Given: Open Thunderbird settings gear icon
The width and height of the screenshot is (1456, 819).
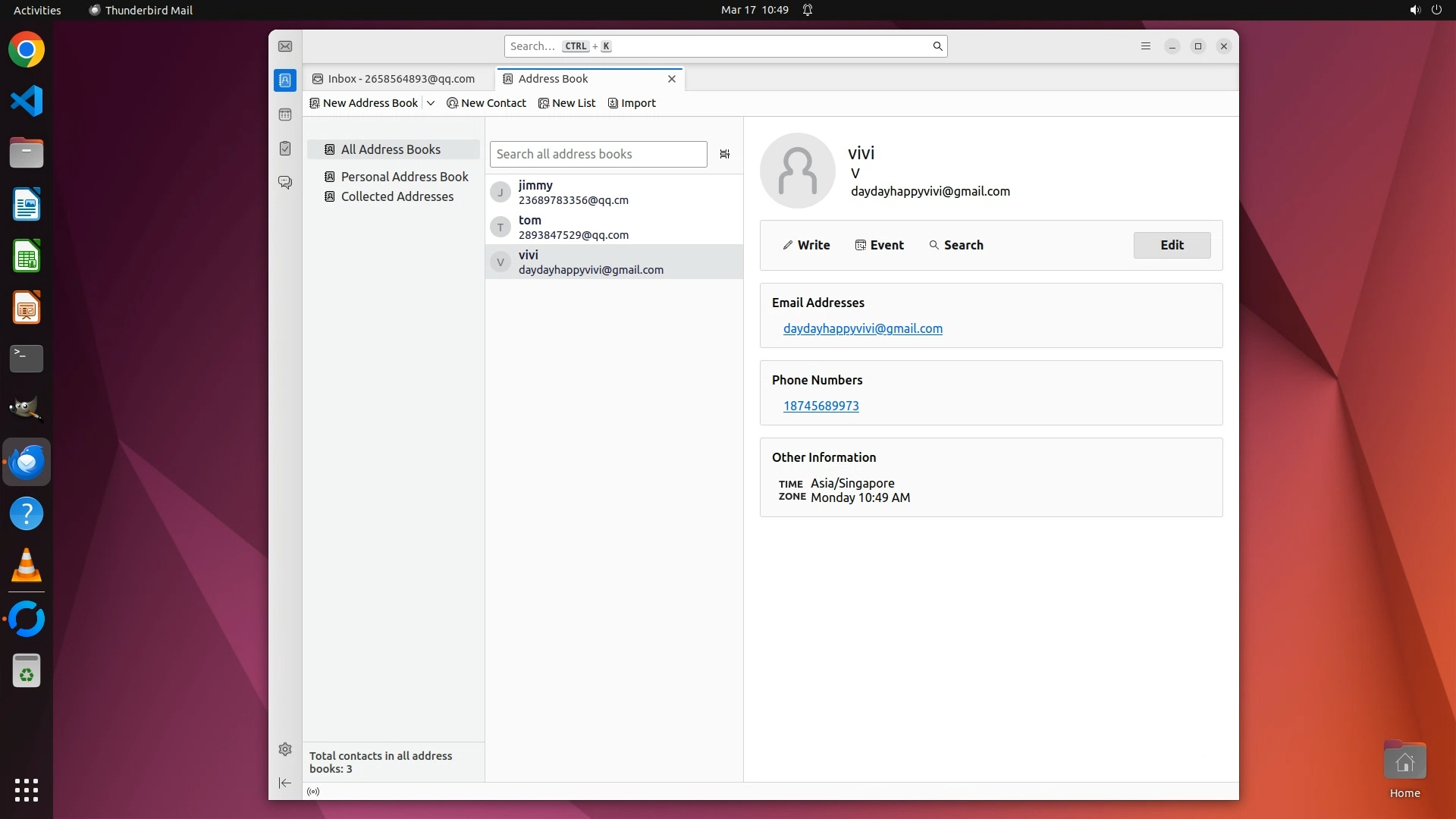Looking at the screenshot, I should [285, 749].
